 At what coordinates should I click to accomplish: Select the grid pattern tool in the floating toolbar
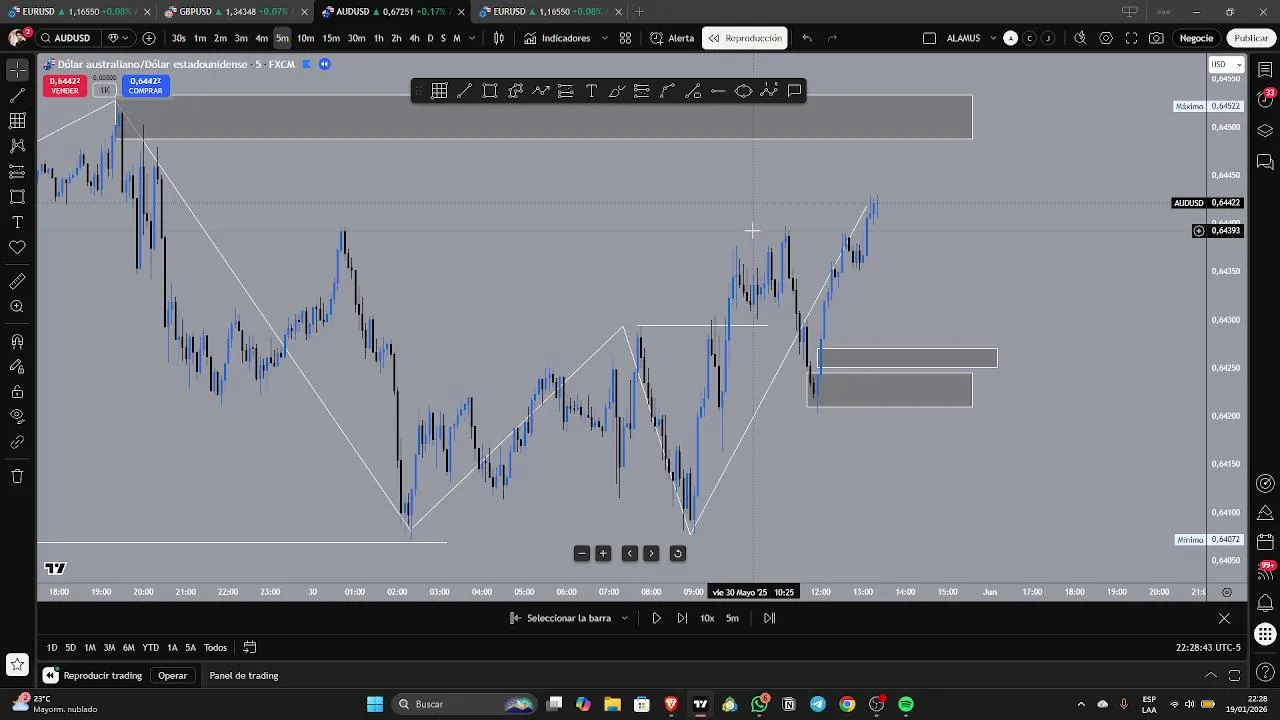tap(439, 91)
